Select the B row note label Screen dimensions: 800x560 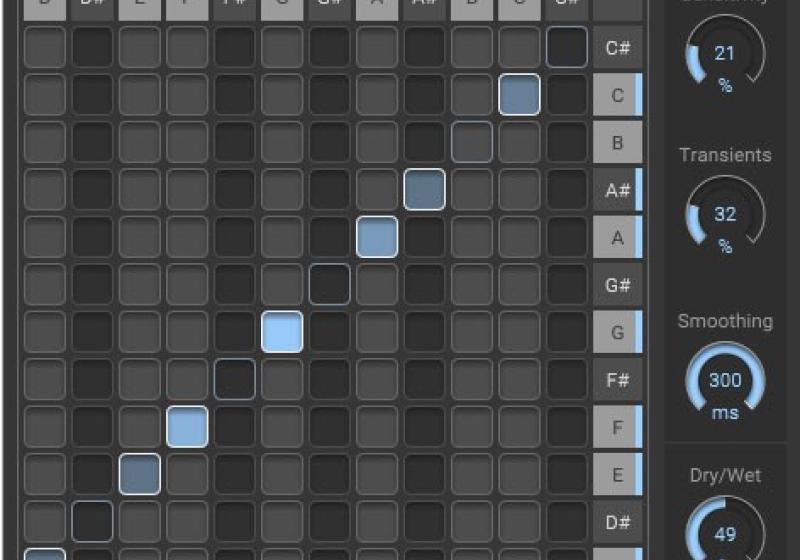click(x=618, y=142)
